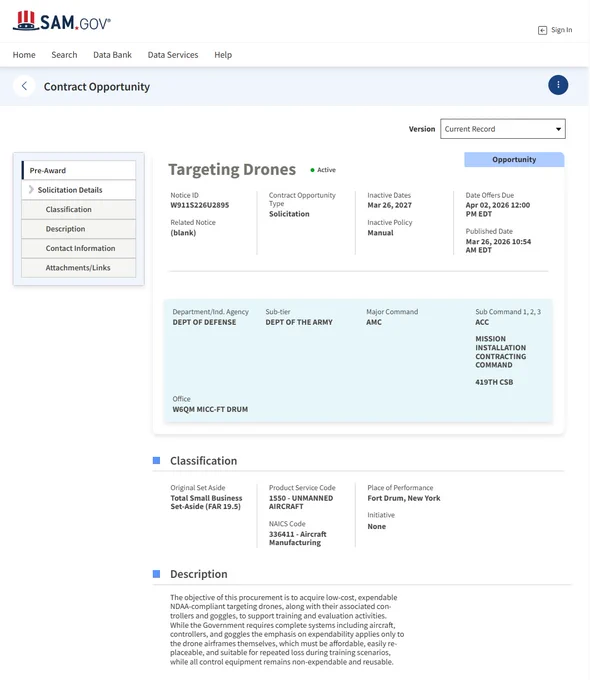Click Inactive Dates Mar 26, 2027
Image resolution: width=590 pixels, height=680 pixels.
390,205
